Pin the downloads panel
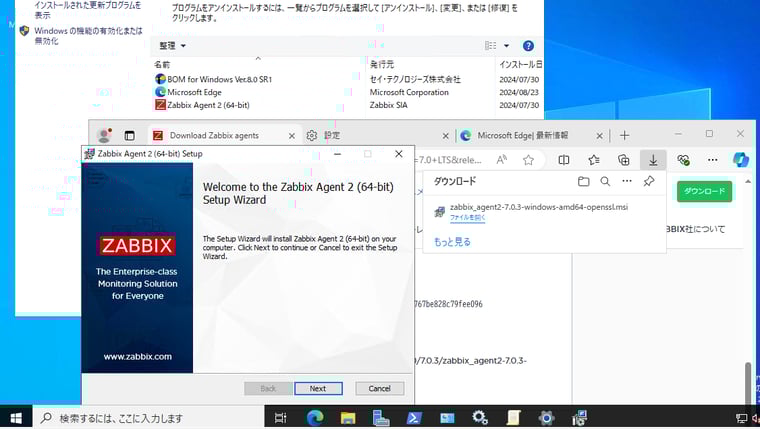 649,181
